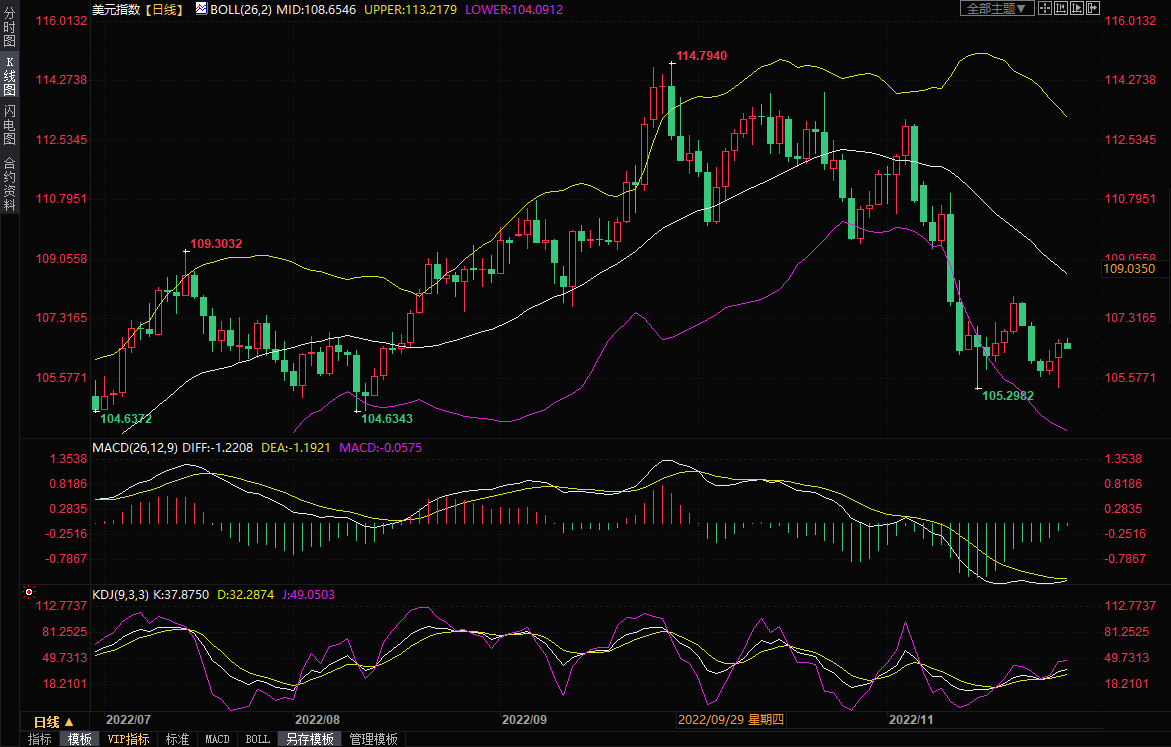Click the shift-chart-right arrow icon
This screenshot has width=1171, height=747.
(x=1093, y=8)
